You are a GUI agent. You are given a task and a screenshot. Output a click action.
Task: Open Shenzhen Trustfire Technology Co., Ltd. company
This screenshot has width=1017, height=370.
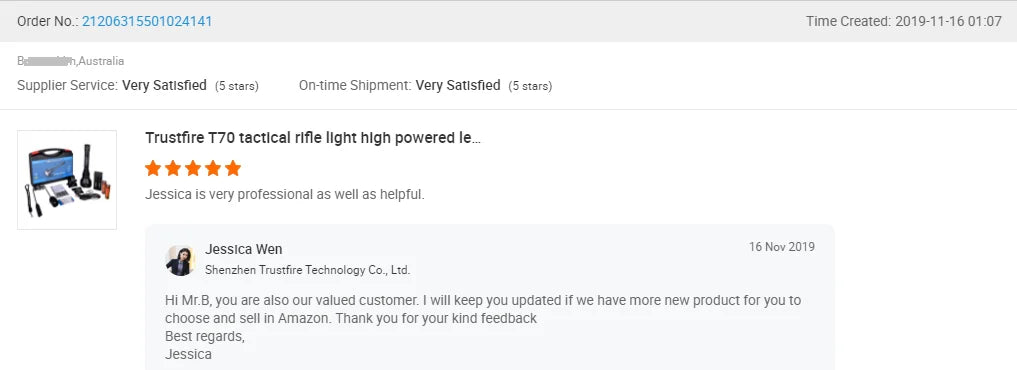click(307, 270)
